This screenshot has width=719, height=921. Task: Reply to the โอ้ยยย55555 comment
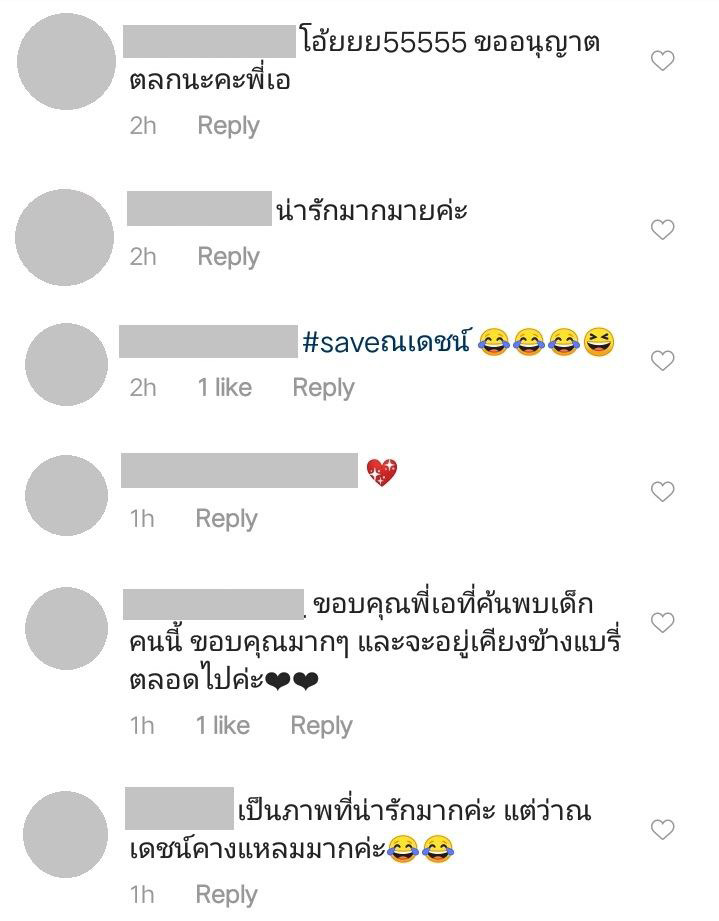229,126
